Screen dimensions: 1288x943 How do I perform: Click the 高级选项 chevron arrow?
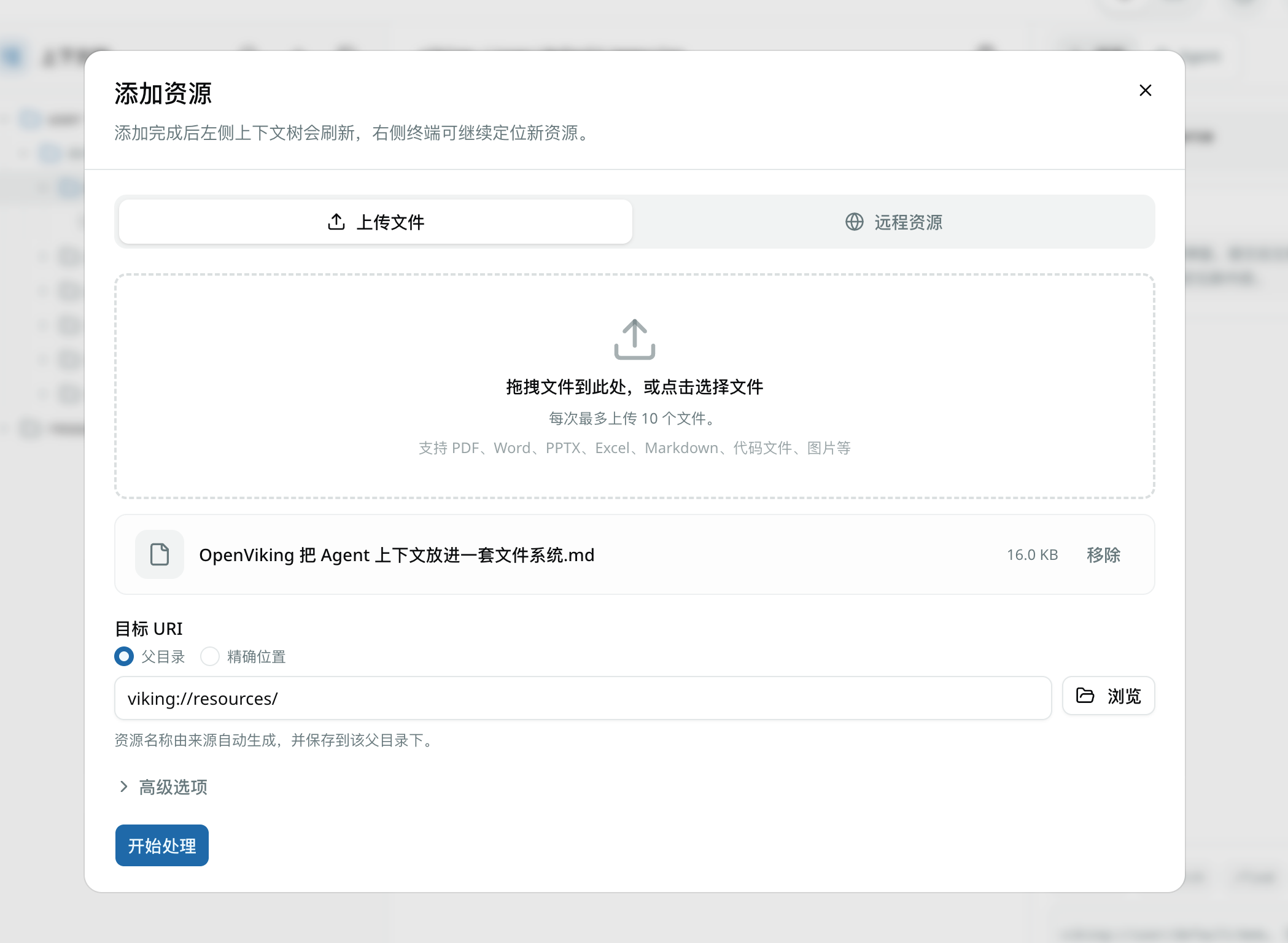pyautogui.click(x=124, y=787)
